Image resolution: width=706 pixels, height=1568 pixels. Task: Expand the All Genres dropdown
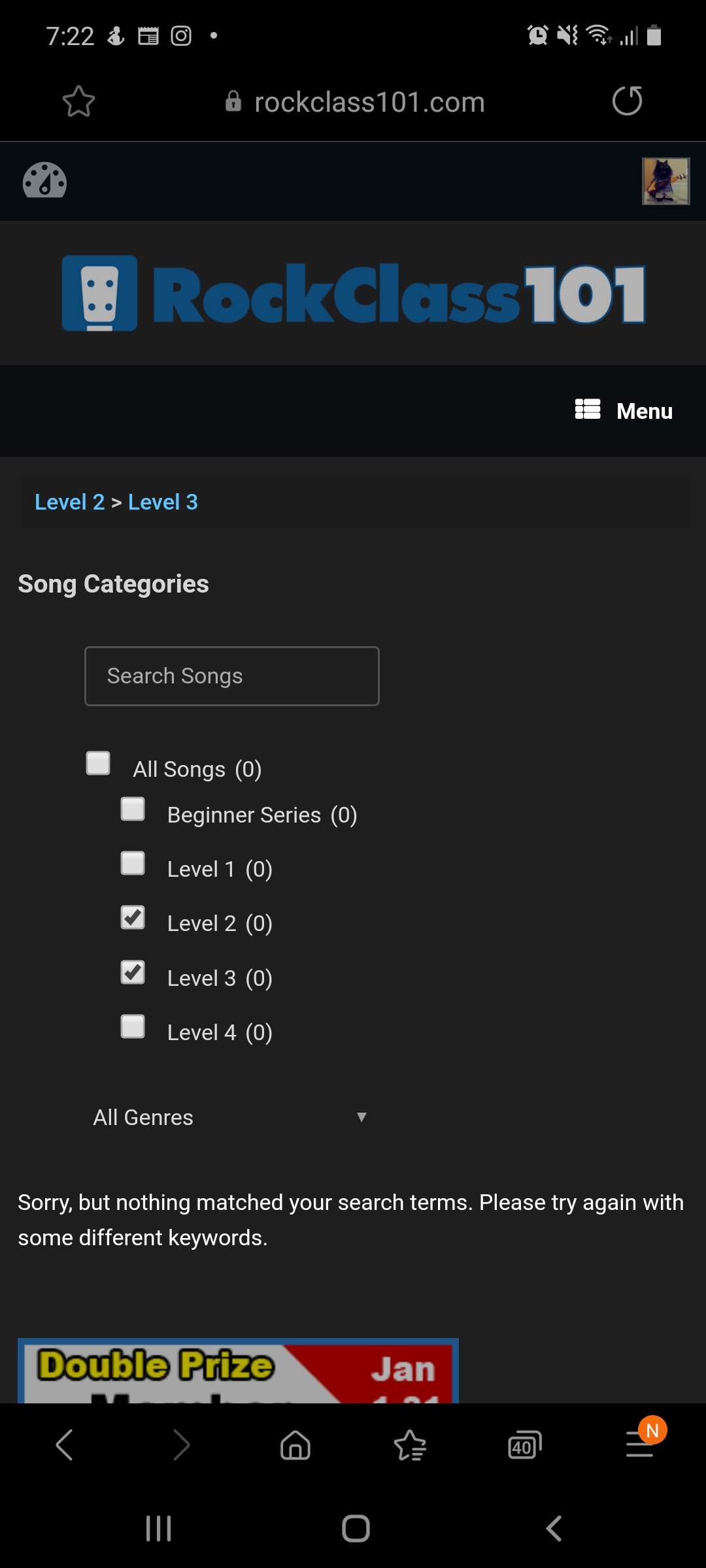[x=231, y=1117]
